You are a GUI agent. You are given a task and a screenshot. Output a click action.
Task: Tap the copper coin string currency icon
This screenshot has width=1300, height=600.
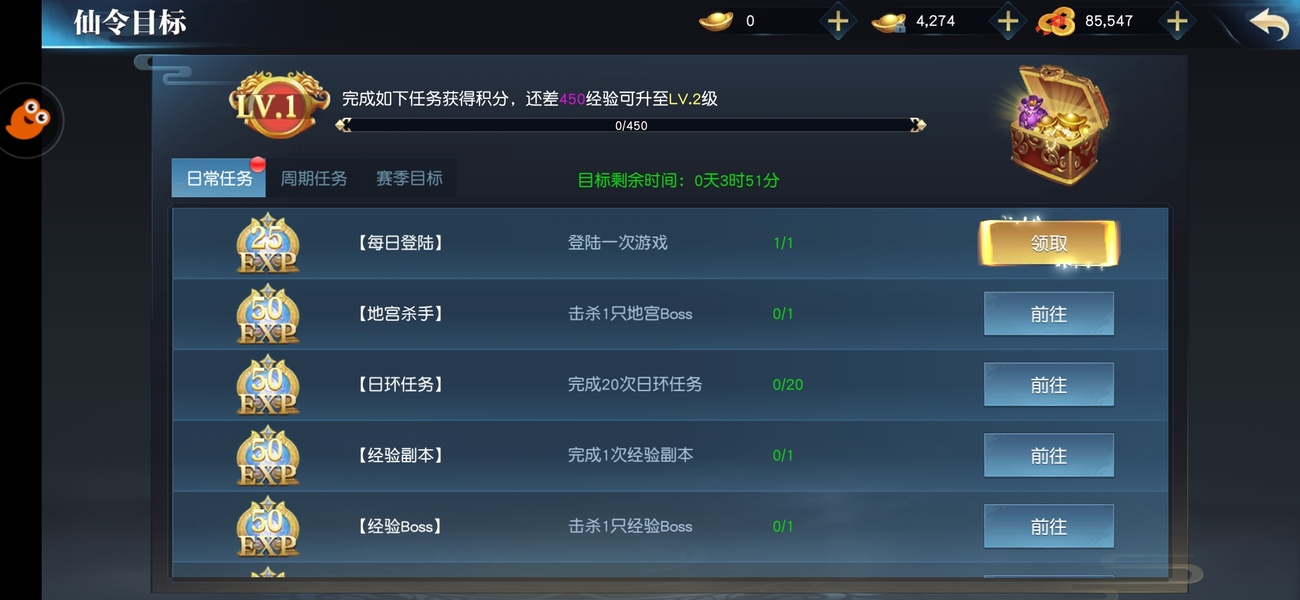[1056, 21]
